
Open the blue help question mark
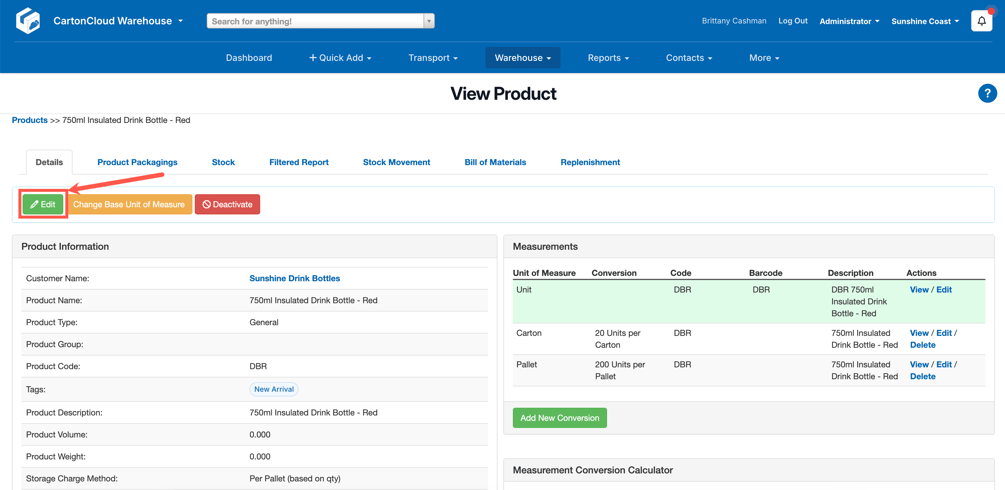(x=987, y=94)
